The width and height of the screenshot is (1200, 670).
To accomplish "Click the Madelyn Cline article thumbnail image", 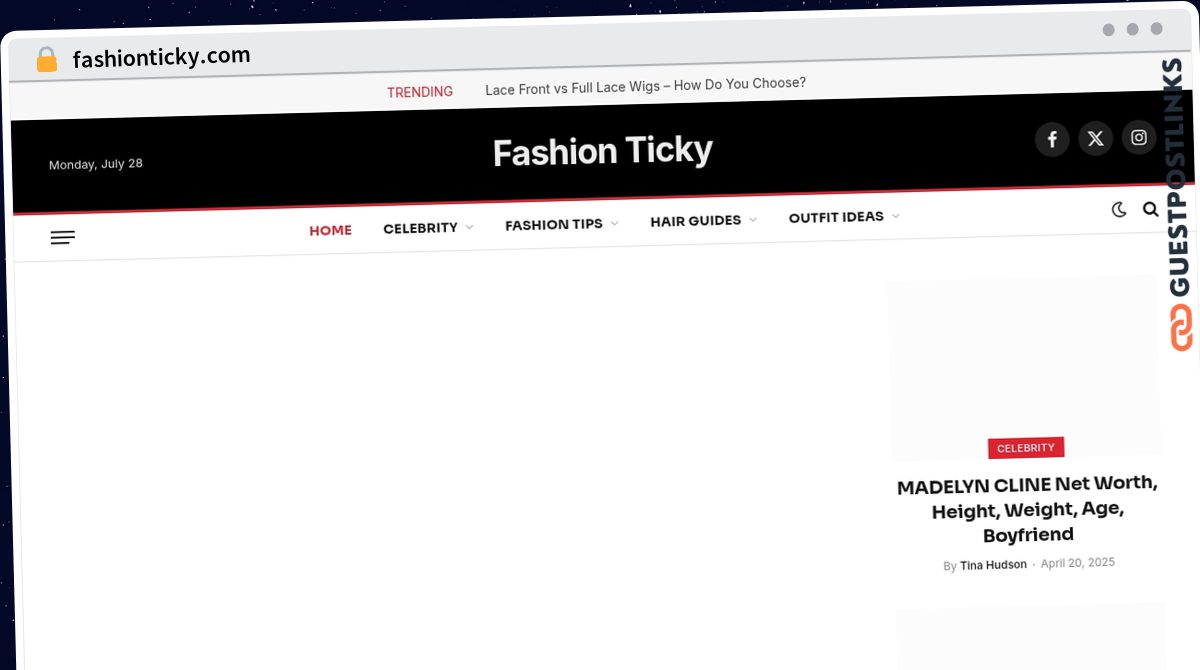I will click(1024, 366).
